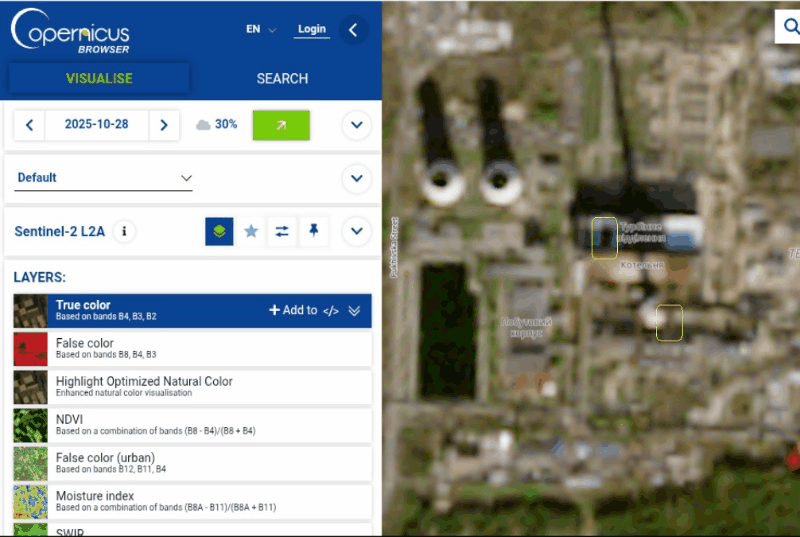
Task: Open the Default theme dropdown
Action: point(104,178)
